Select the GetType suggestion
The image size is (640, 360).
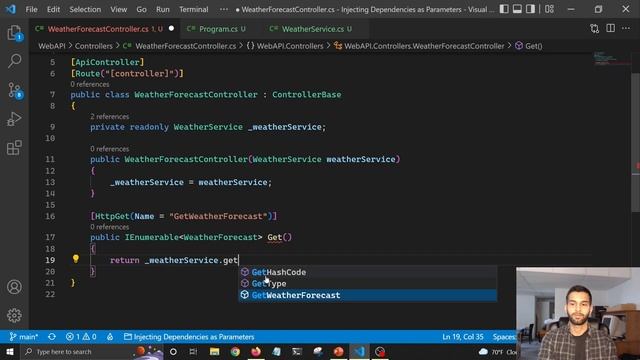pos(367,284)
